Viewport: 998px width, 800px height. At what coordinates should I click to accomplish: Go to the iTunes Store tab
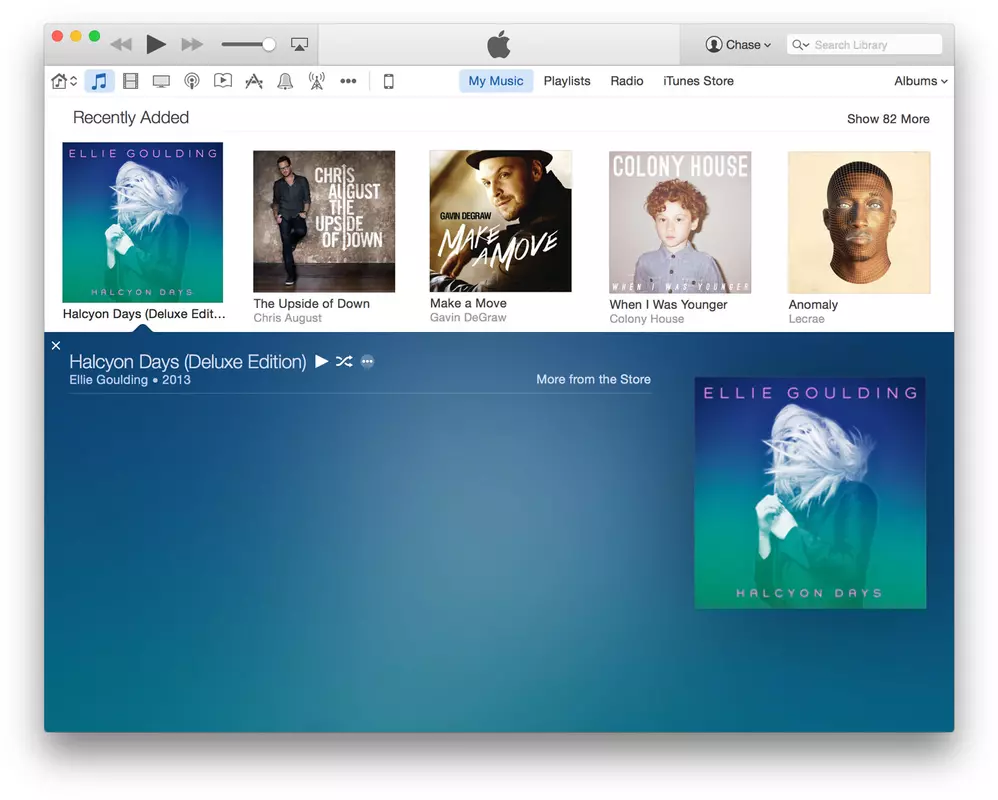coord(698,81)
